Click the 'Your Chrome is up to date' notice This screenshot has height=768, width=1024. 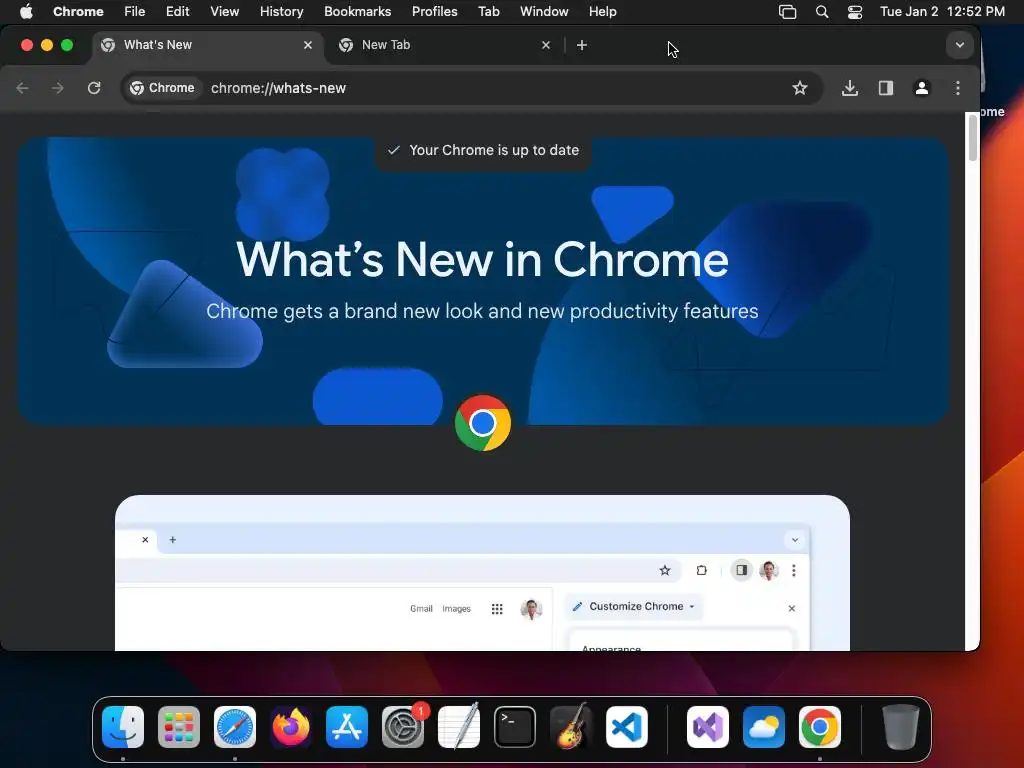click(483, 151)
